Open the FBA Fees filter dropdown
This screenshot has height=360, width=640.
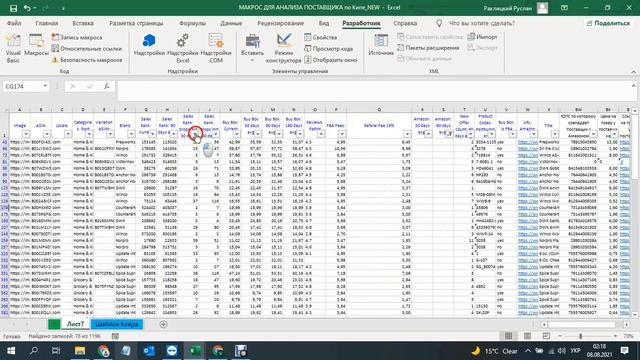coord(342,134)
